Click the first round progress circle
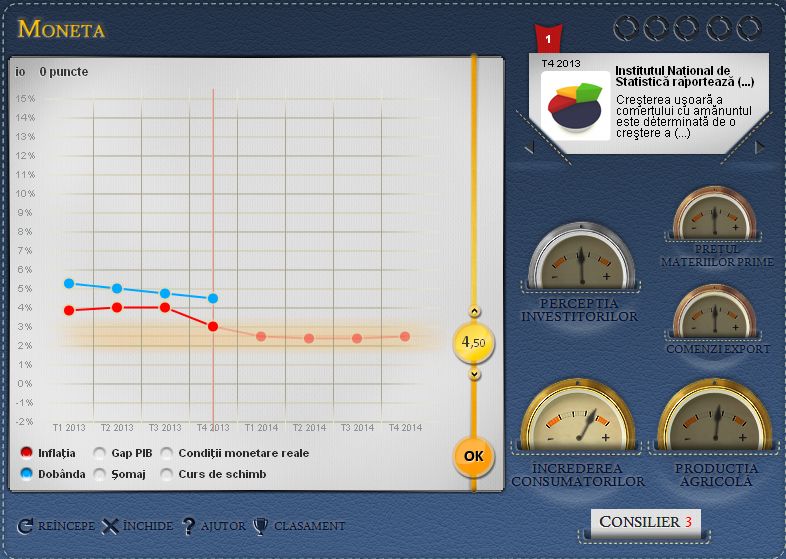The height and width of the screenshot is (559, 786). tap(626, 28)
